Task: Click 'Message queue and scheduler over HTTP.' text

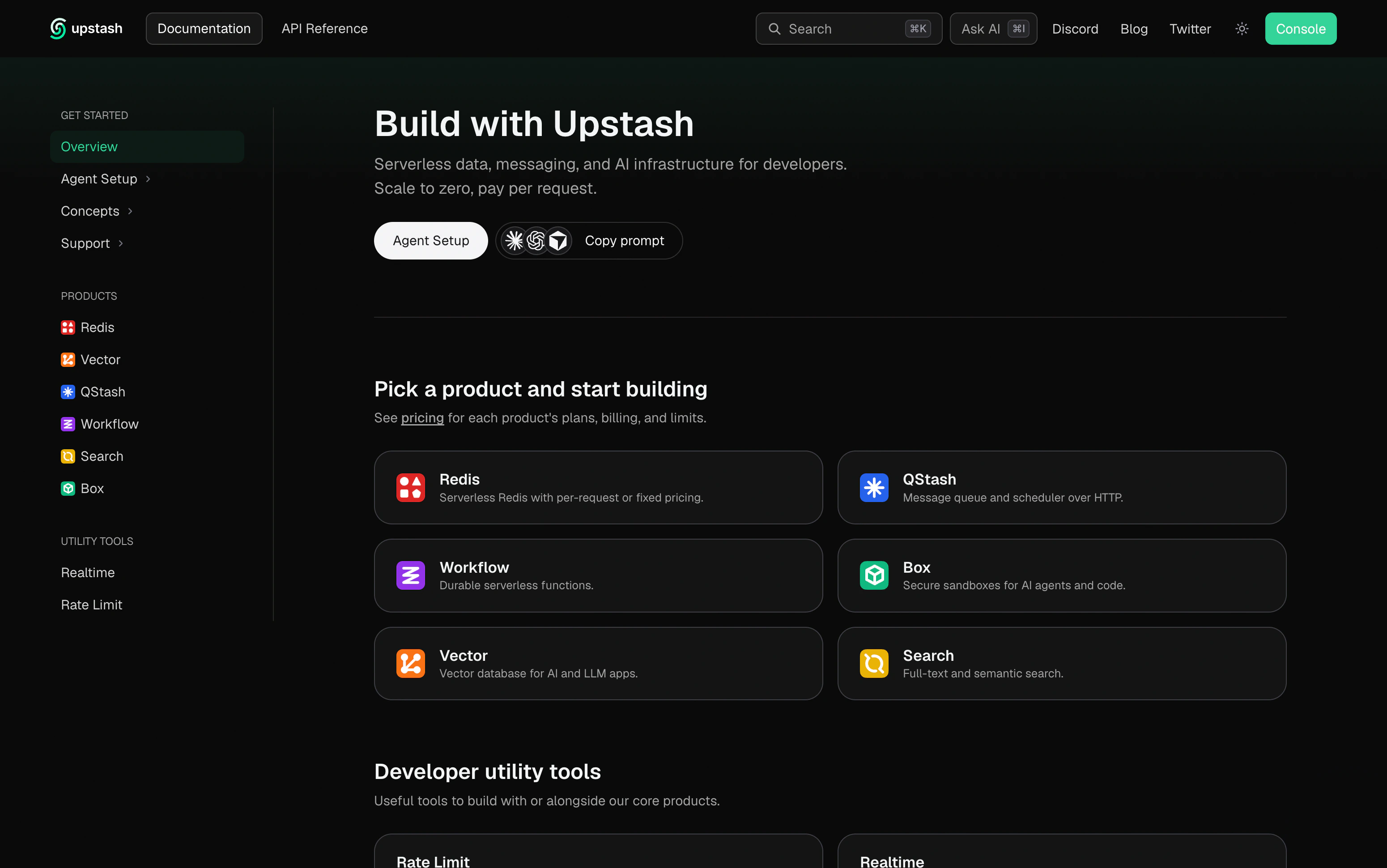Action: pyautogui.click(x=1013, y=498)
